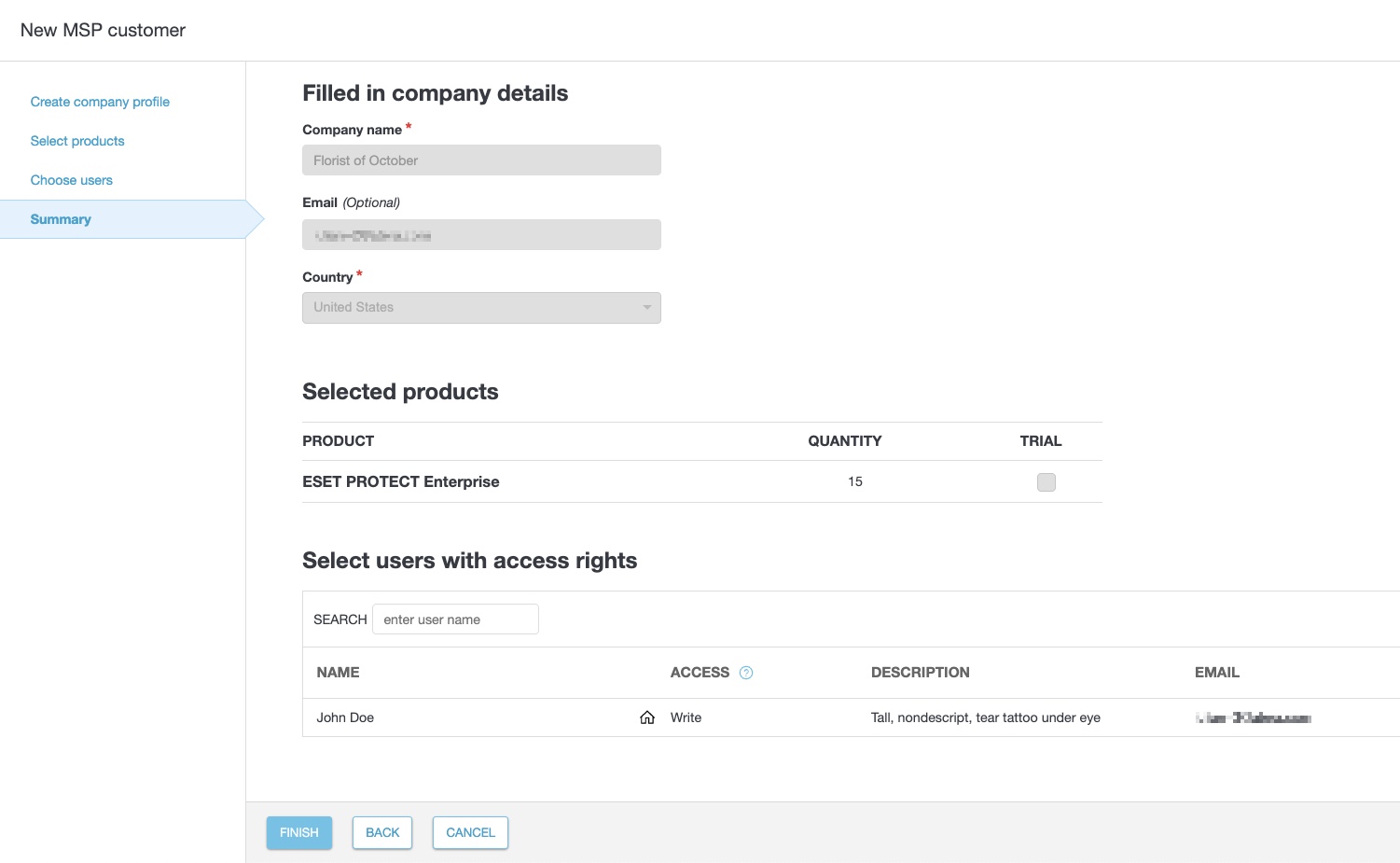Click the ACCESS column header
The height and width of the screenshot is (863, 1400).
pyautogui.click(x=700, y=673)
